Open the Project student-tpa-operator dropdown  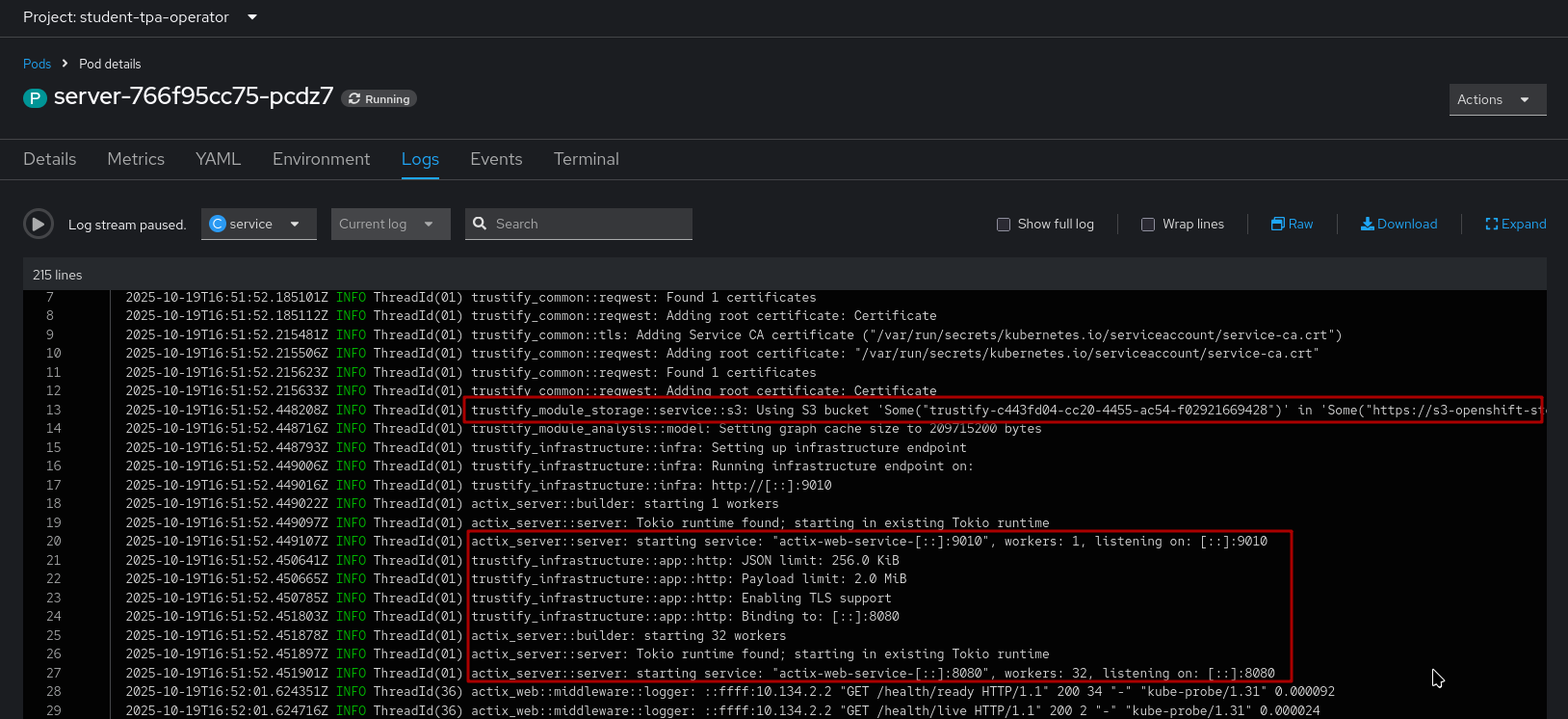[x=141, y=17]
